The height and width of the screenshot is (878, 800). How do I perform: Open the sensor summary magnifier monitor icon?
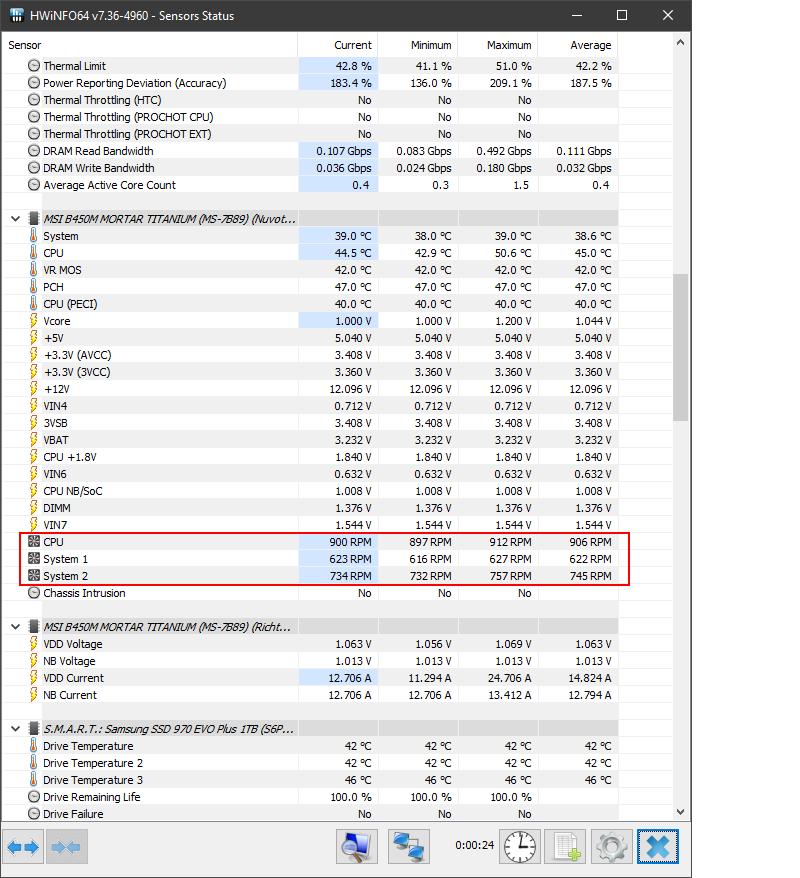(356, 847)
